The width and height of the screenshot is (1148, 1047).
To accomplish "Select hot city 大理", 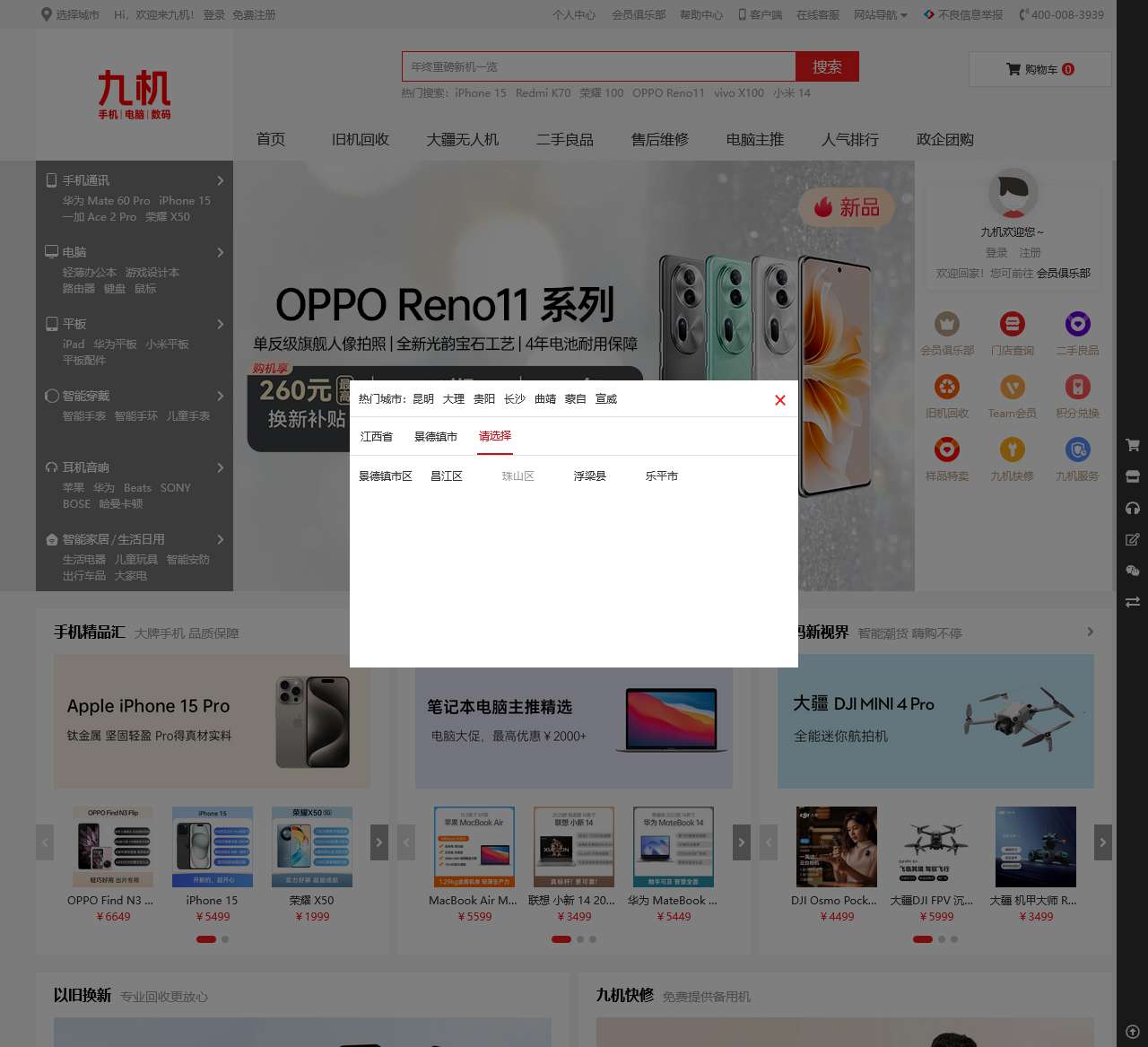I will tap(454, 399).
